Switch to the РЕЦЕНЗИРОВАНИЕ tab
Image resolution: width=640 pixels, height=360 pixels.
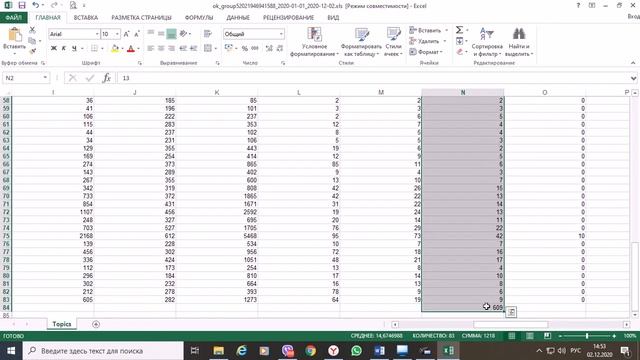pyautogui.click(x=289, y=18)
